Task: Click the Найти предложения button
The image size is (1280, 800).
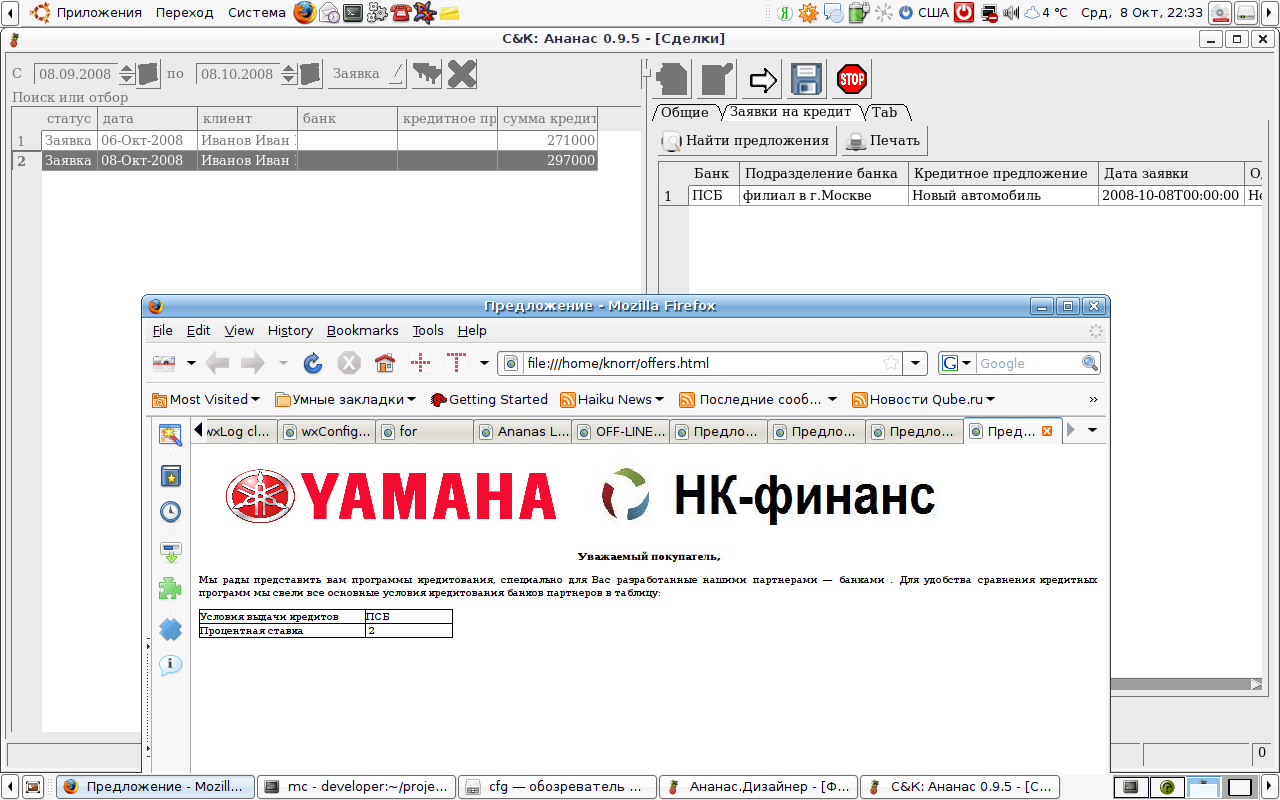Action: 746,141
